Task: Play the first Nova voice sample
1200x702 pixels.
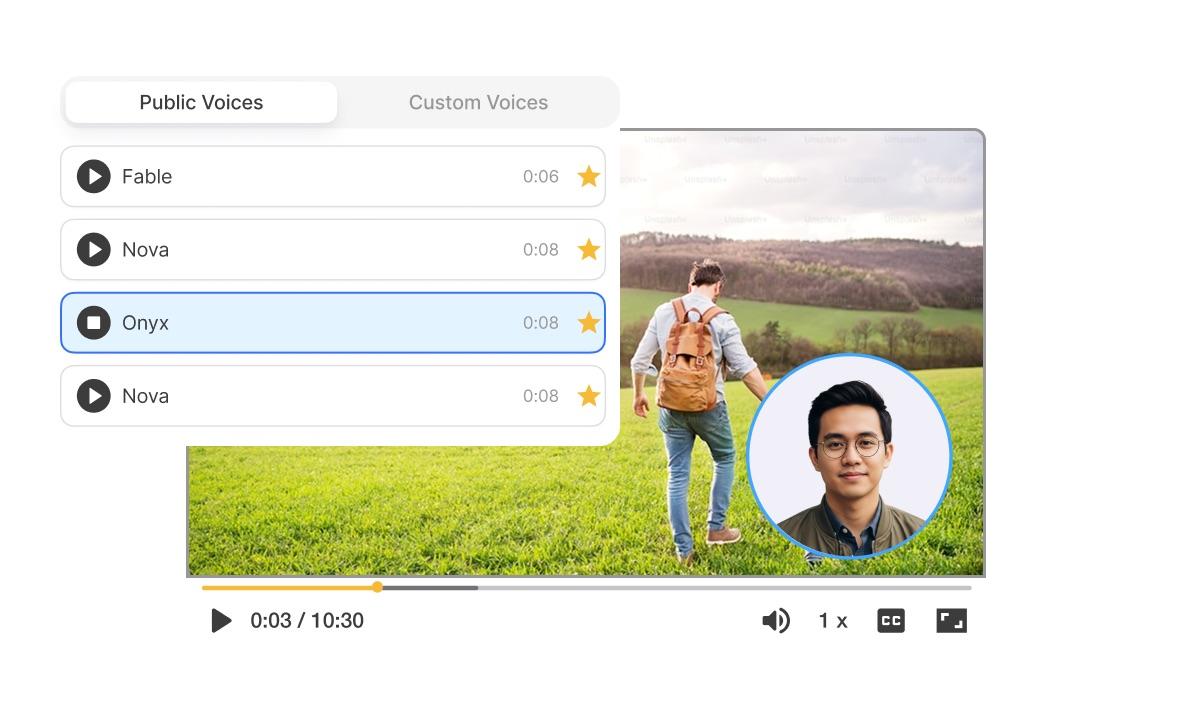Action: click(93, 249)
